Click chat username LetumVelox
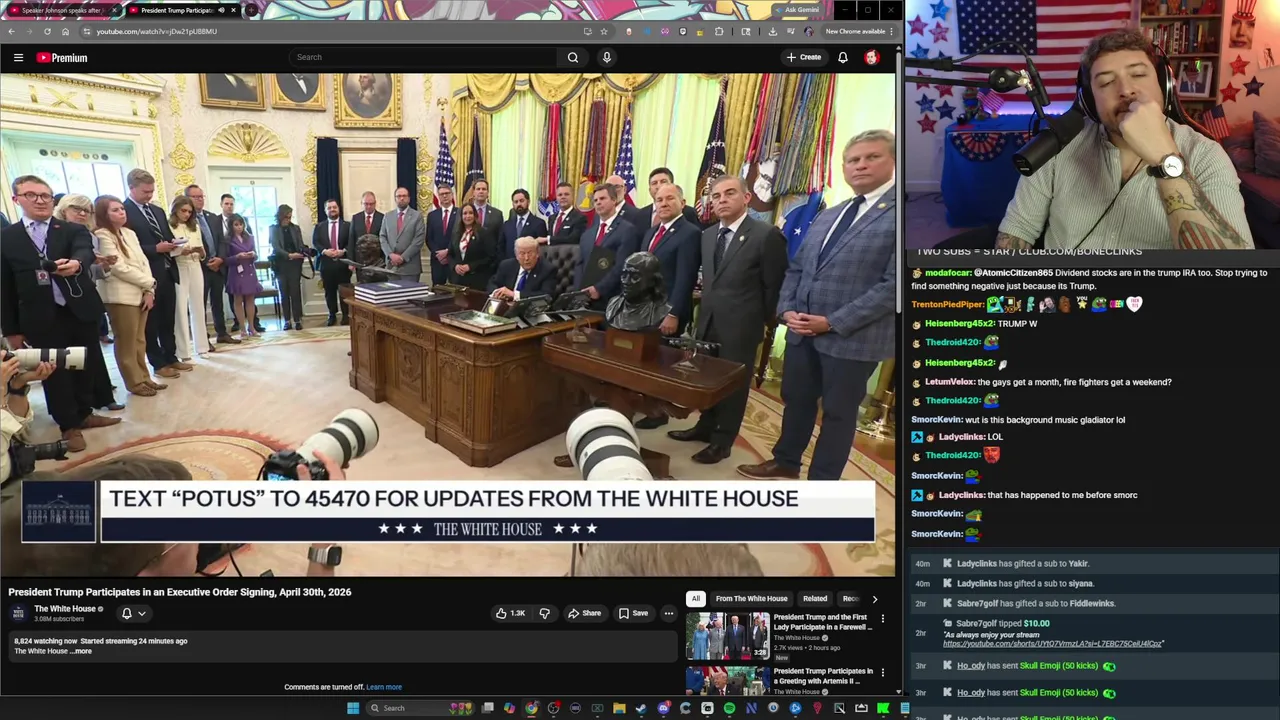The width and height of the screenshot is (1280, 720). tap(949, 382)
